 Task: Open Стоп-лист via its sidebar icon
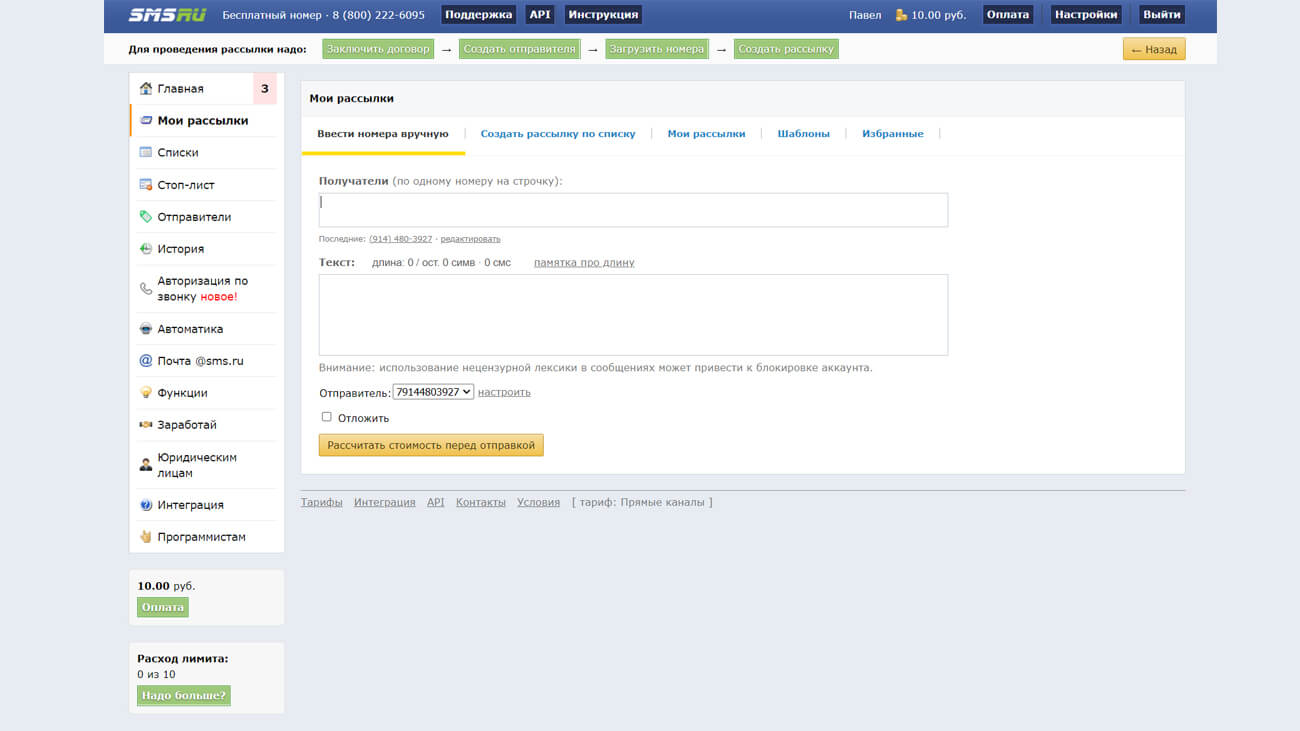click(x=146, y=185)
